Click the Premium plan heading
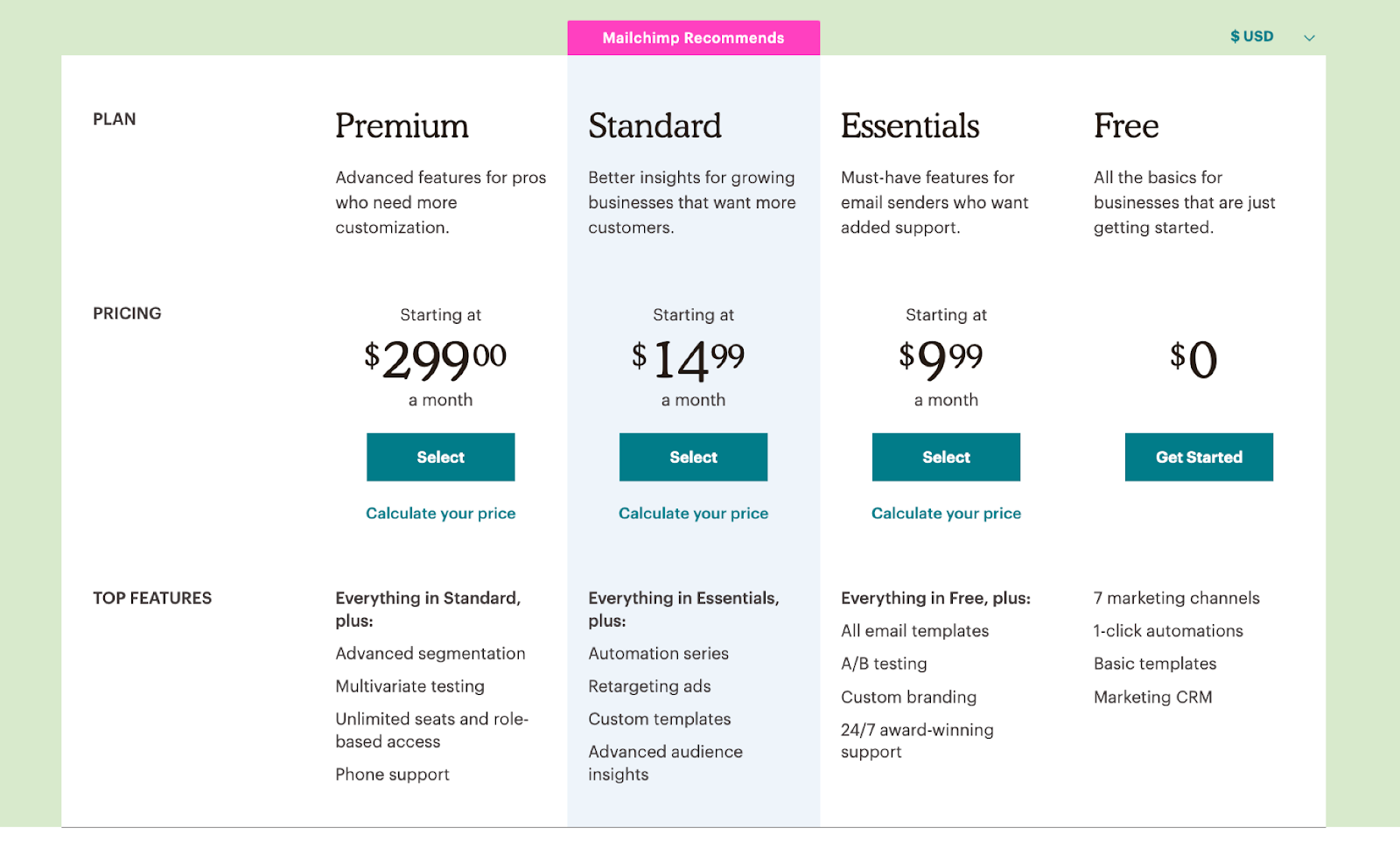Viewport: 1400px width, 842px height. click(x=402, y=126)
